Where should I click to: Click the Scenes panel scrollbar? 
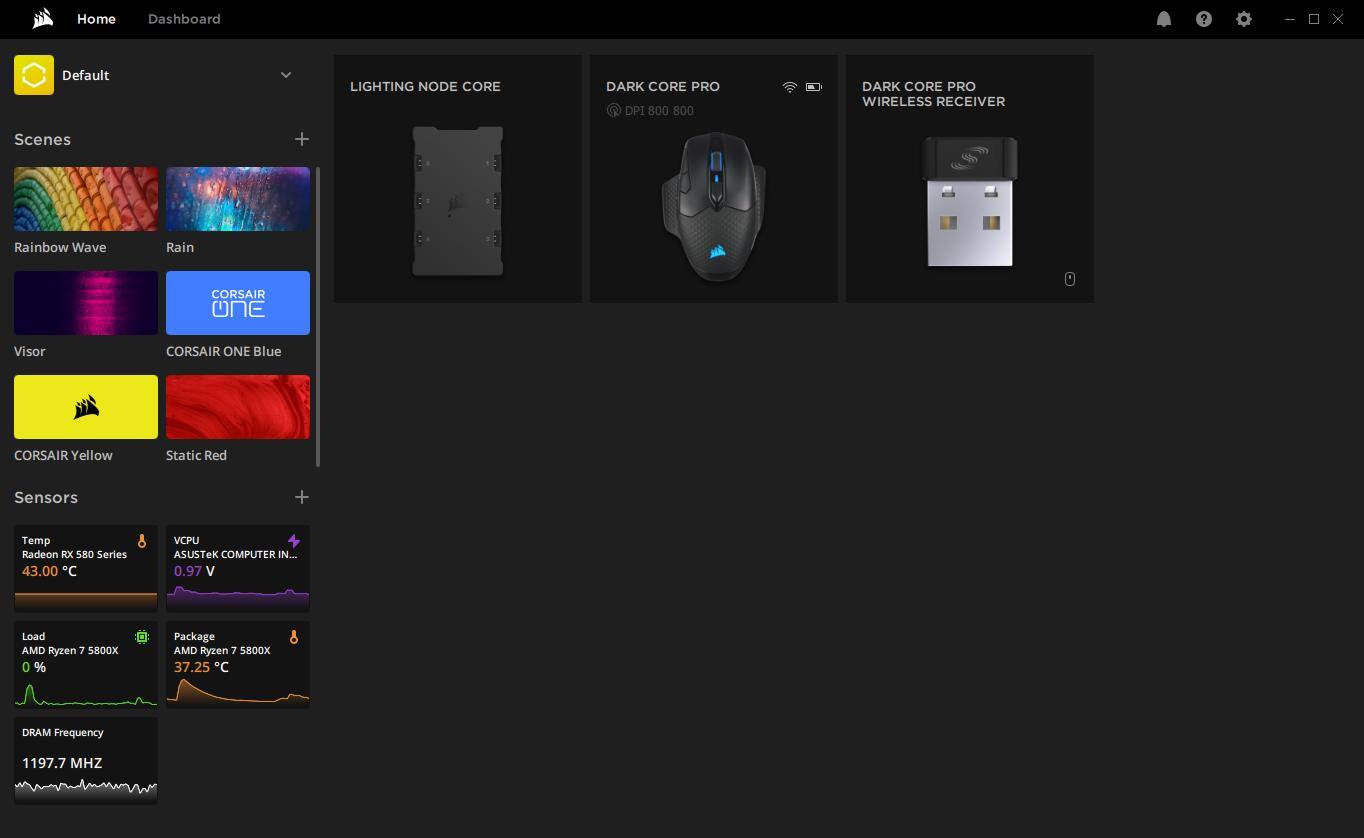317,316
